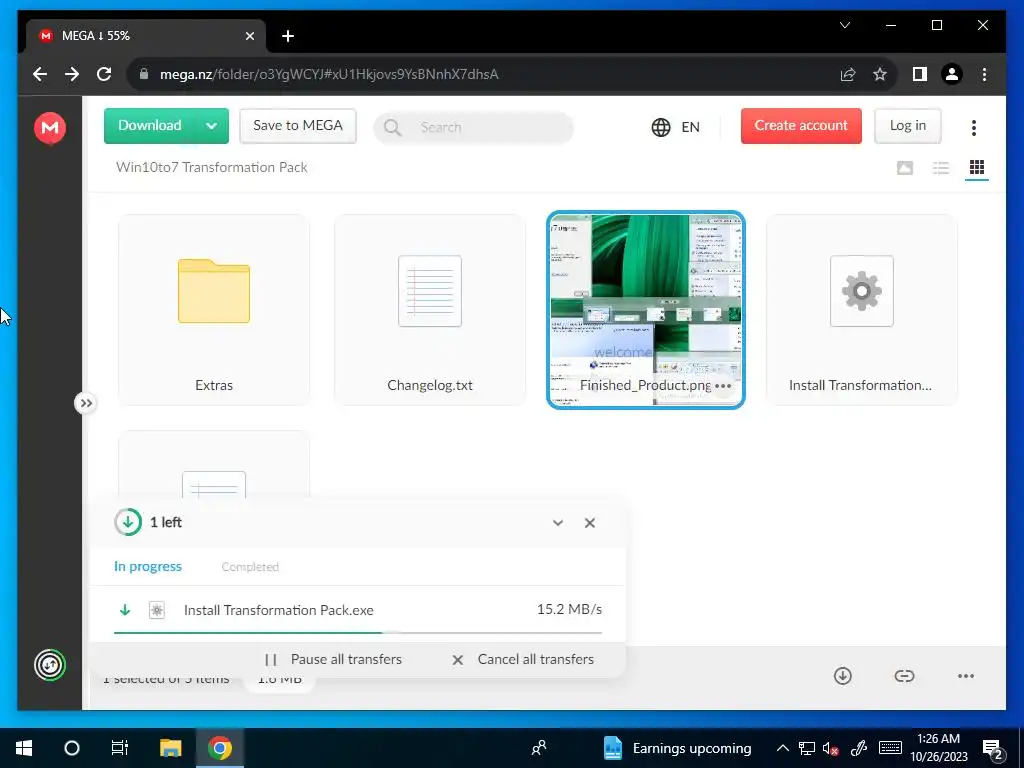1024x768 pixels.
Task: Collapse the transfers panel with the chevron
Action: tap(558, 522)
